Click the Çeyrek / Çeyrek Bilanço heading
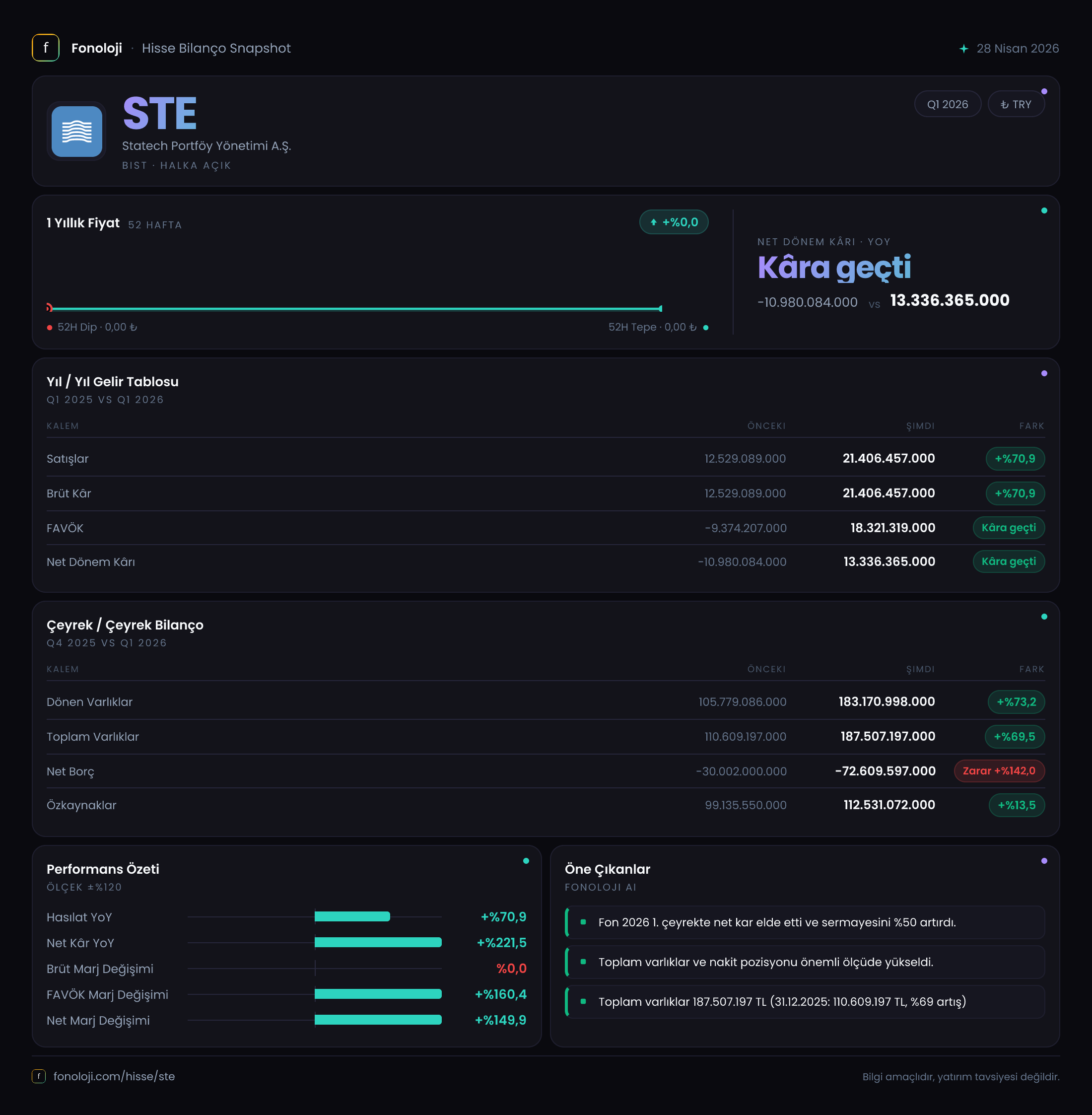1092x1115 pixels. [125, 625]
